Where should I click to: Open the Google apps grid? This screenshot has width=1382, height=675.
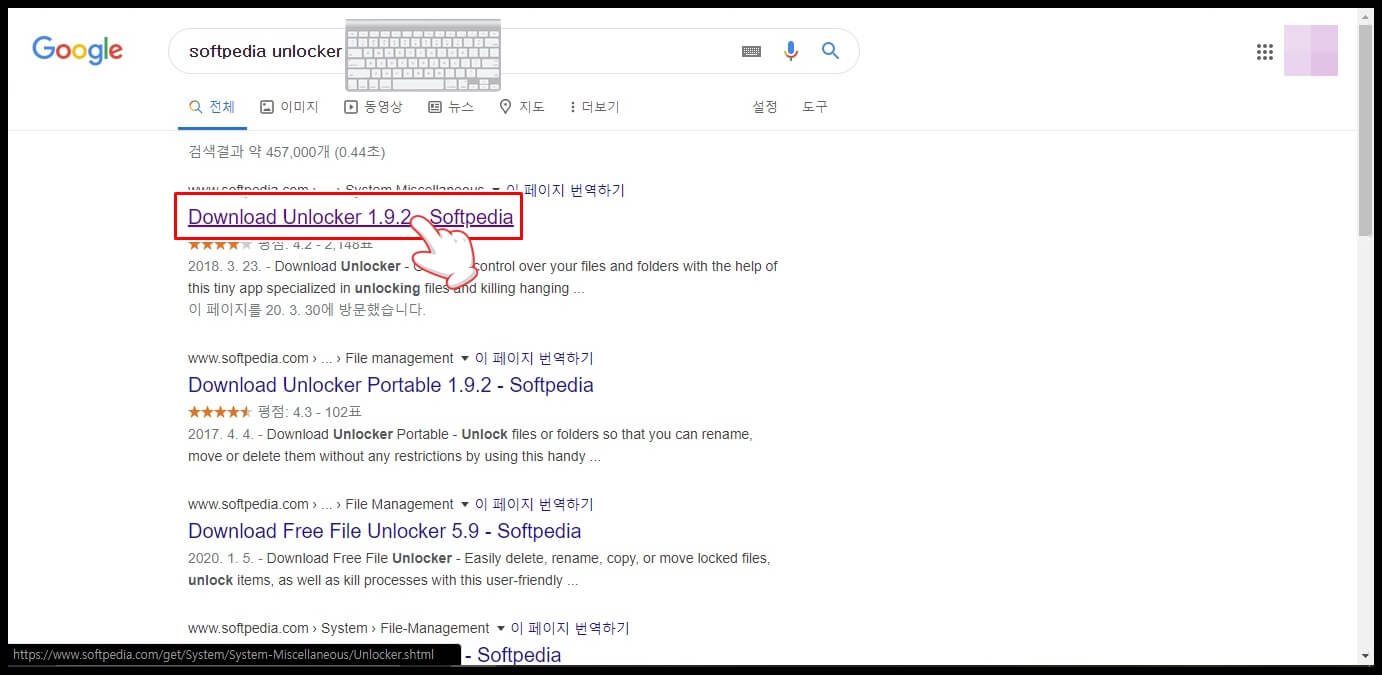pos(1264,52)
